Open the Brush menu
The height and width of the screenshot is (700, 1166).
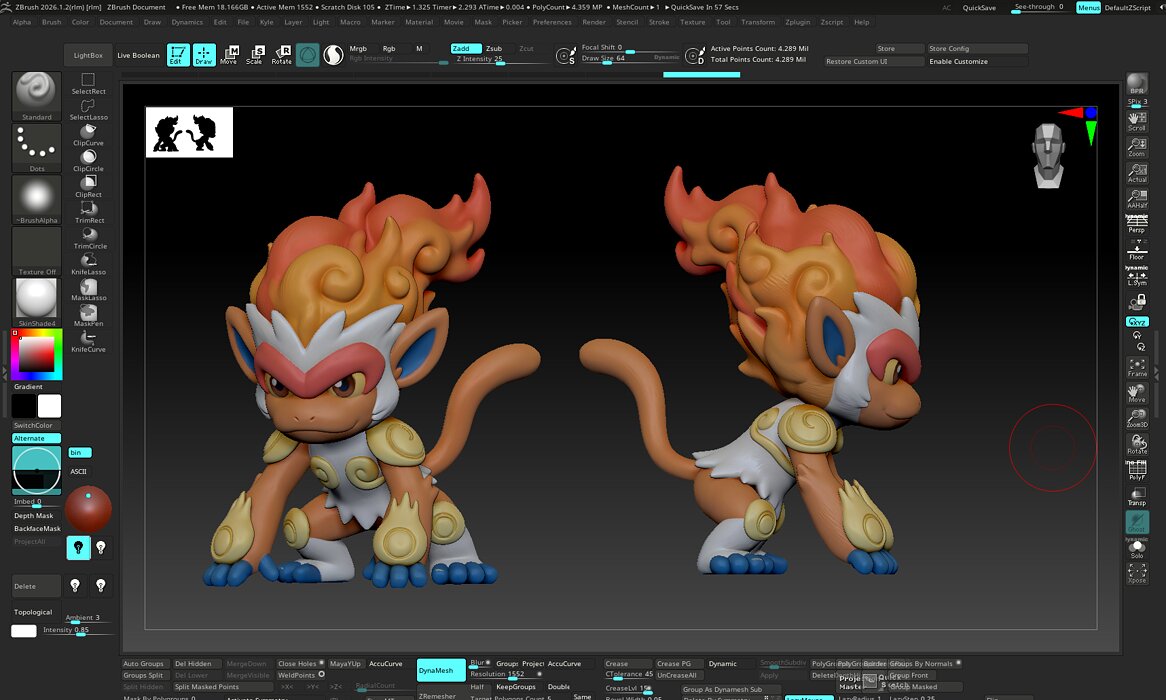coord(51,22)
